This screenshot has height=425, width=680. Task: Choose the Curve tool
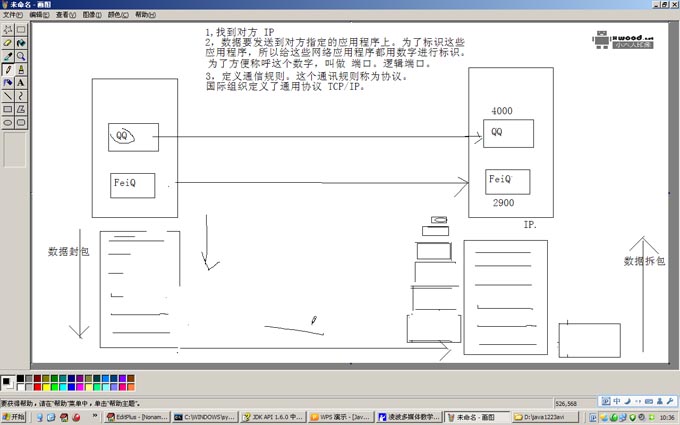pos(21,96)
